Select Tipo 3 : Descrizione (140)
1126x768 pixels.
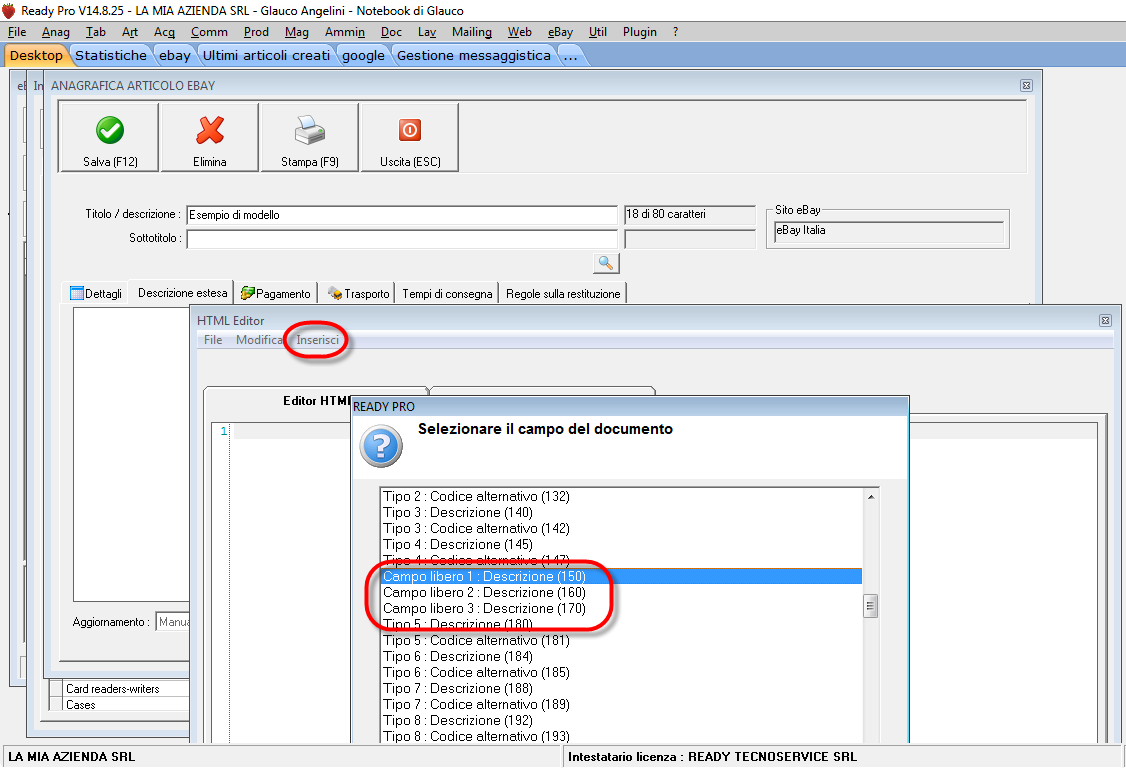tap(622, 512)
